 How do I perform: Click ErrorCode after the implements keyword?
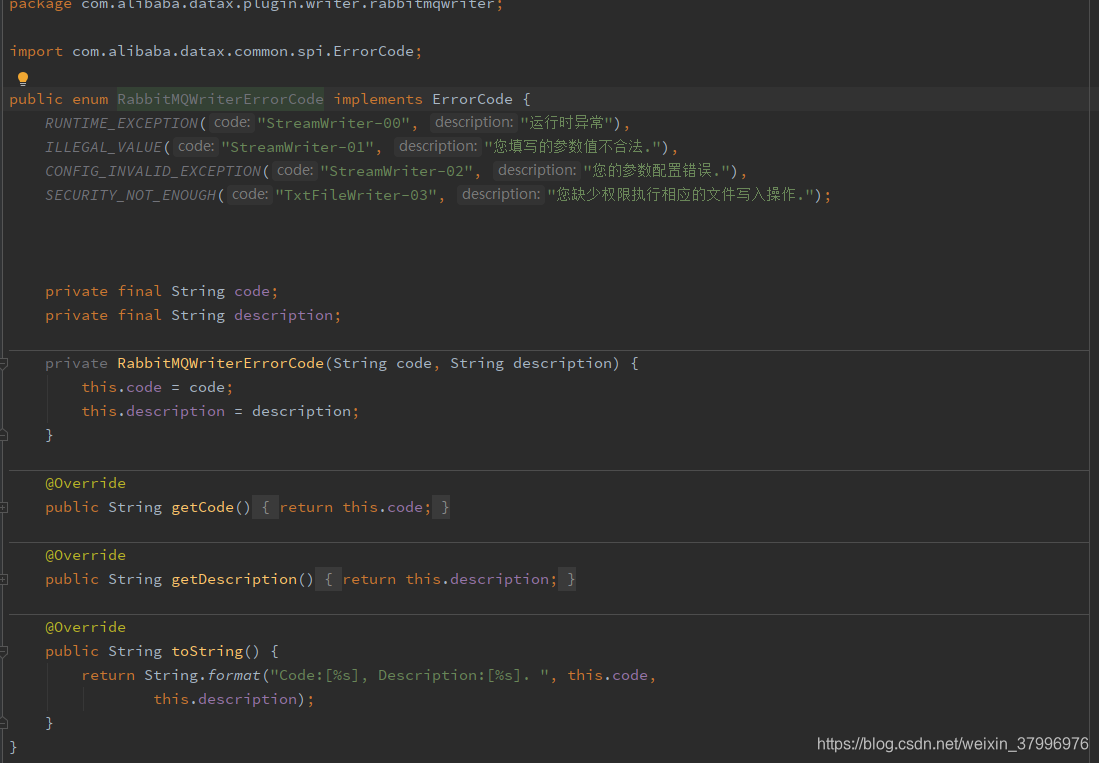coord(472,99)
